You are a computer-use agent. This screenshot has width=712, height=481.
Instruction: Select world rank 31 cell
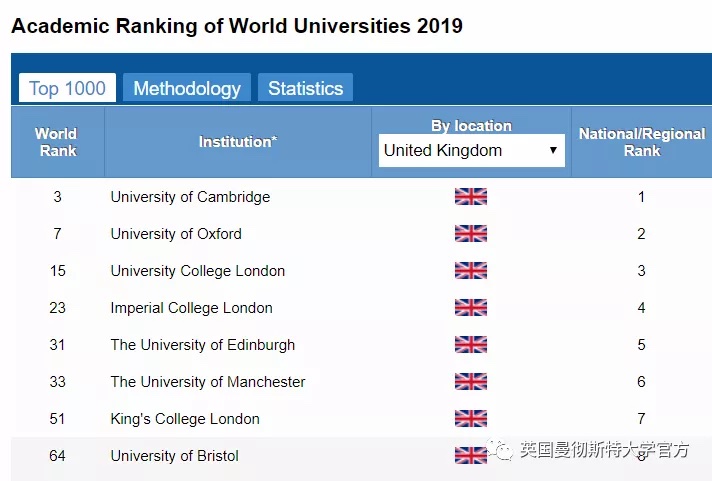coord(58,345)
